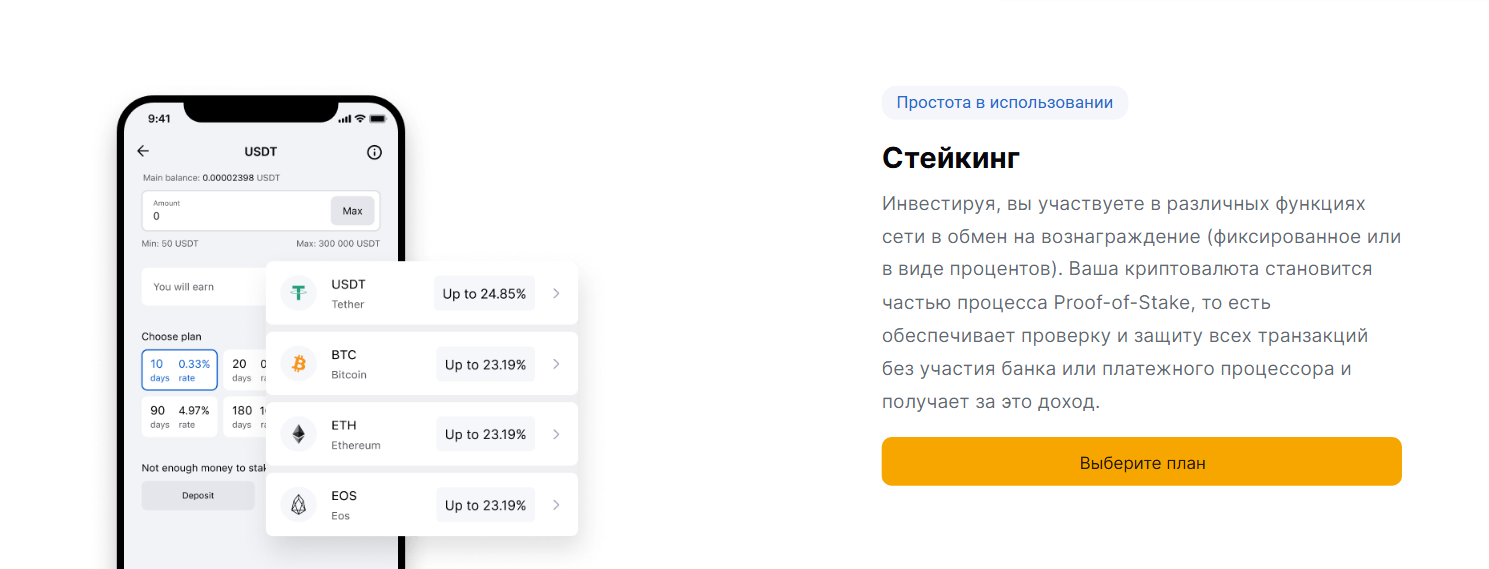Expand the USDT row chevron arrow
Viewport: 1489px width, 569px height.
coord(556,294)
